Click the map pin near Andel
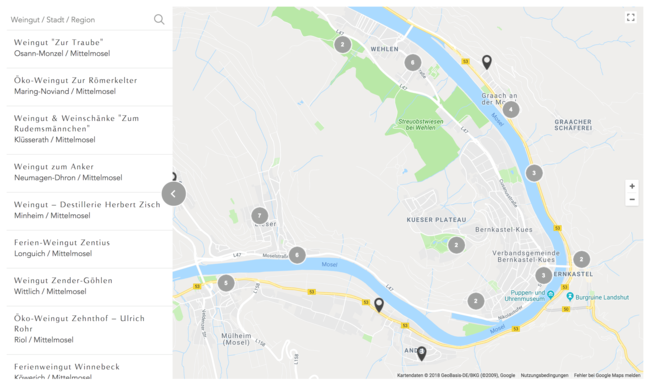 421,353
